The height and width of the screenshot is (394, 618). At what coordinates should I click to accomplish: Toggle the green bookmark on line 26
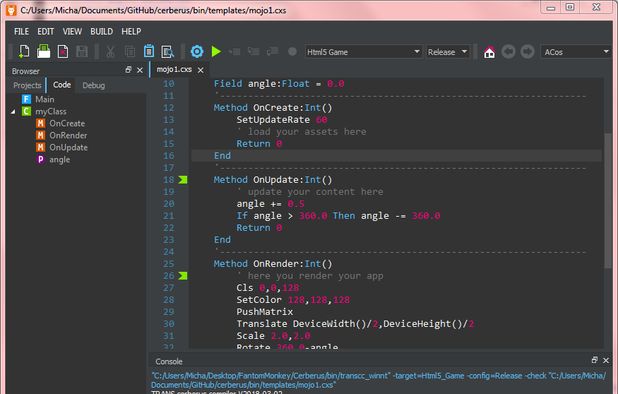point(182,276)
